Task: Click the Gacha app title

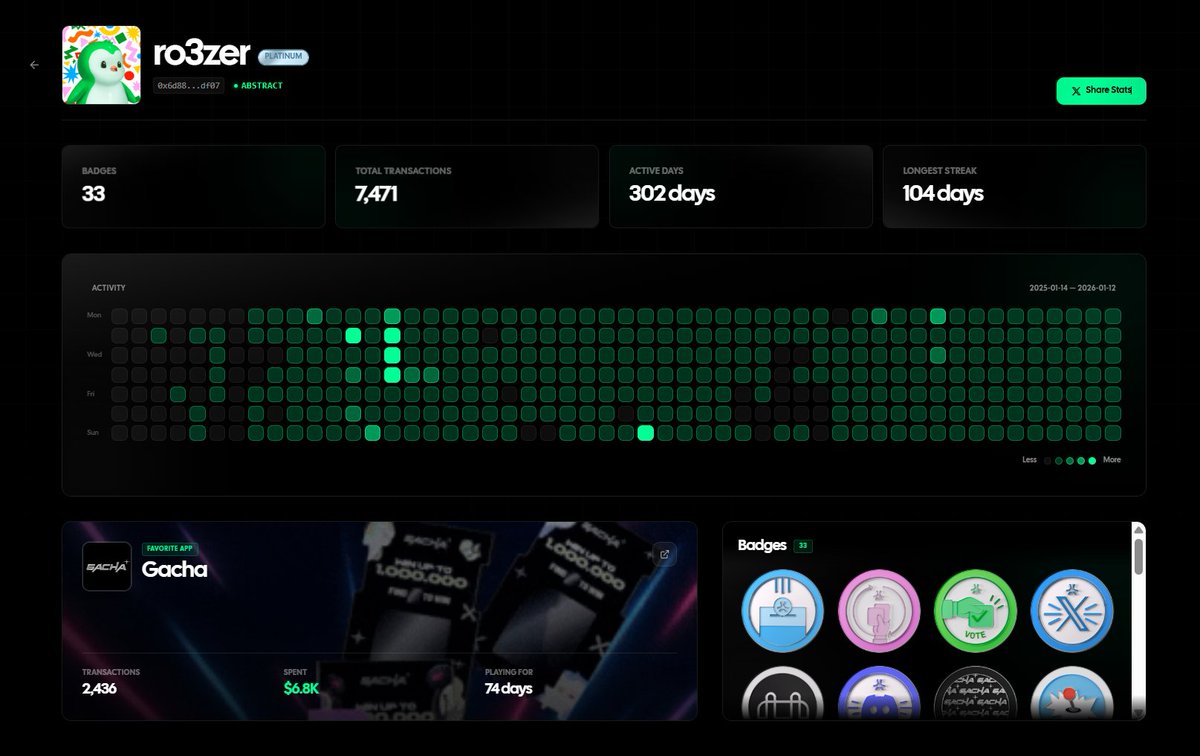Action: (x=174, y=569)
